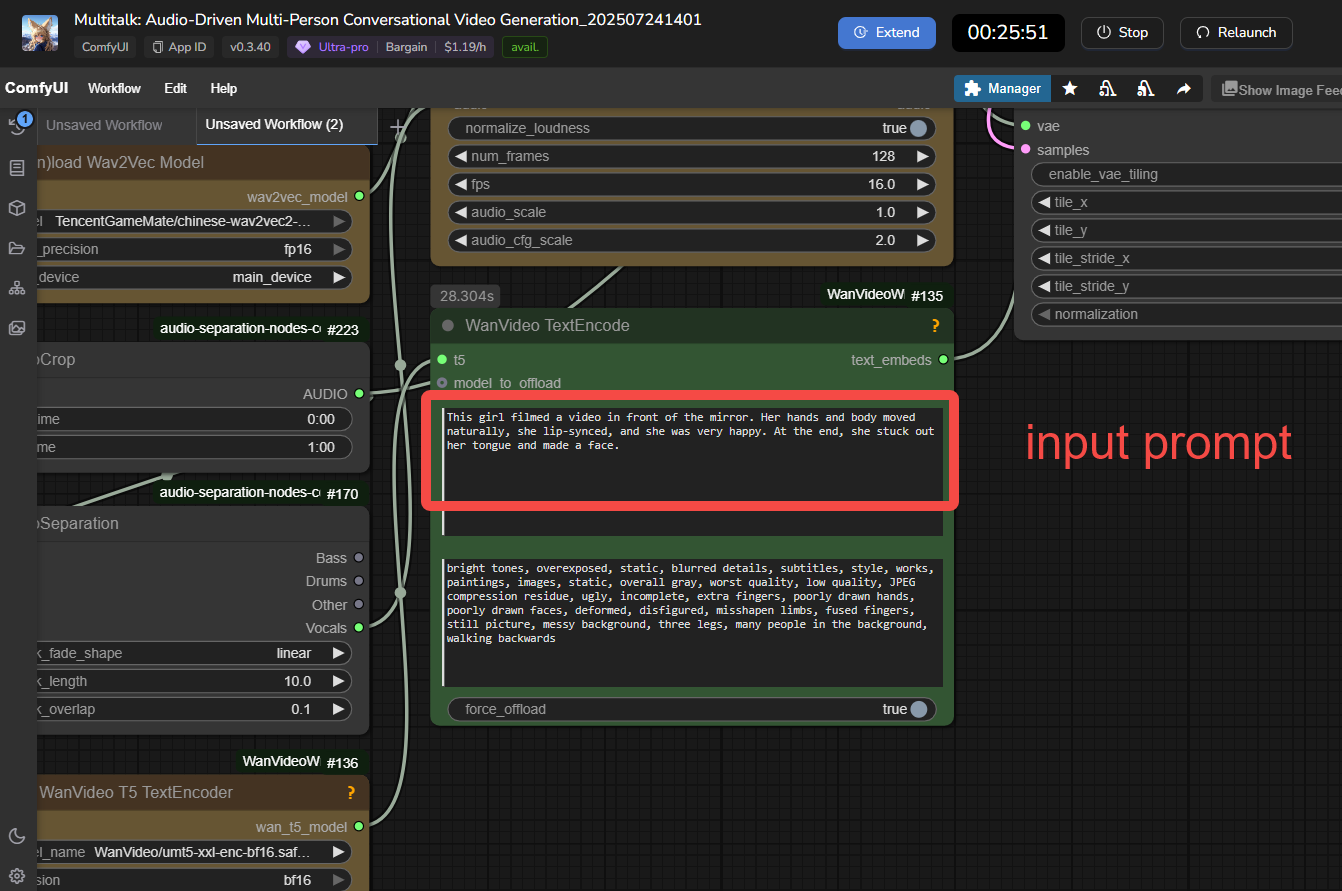The width and height of the screenshot is (1342, 891).
Task: Click the Extend session button
Action: click(x=886, y=32)
